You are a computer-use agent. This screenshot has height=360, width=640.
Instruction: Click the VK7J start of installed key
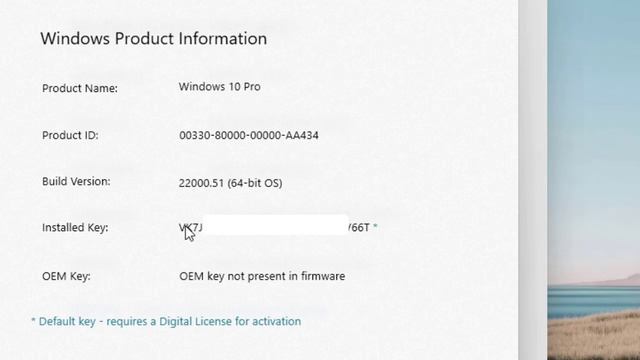tap(191, 227)
